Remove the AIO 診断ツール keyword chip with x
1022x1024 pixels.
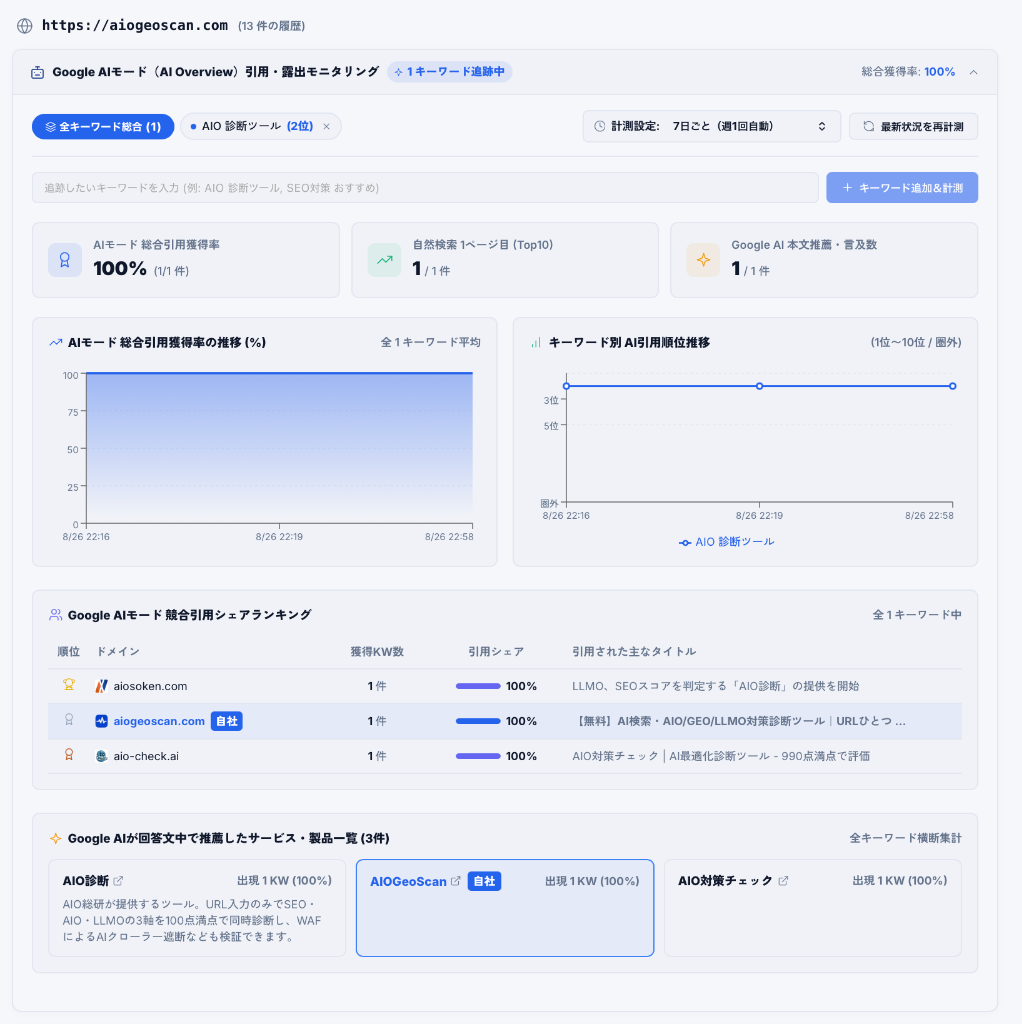[x=327, y=127]
